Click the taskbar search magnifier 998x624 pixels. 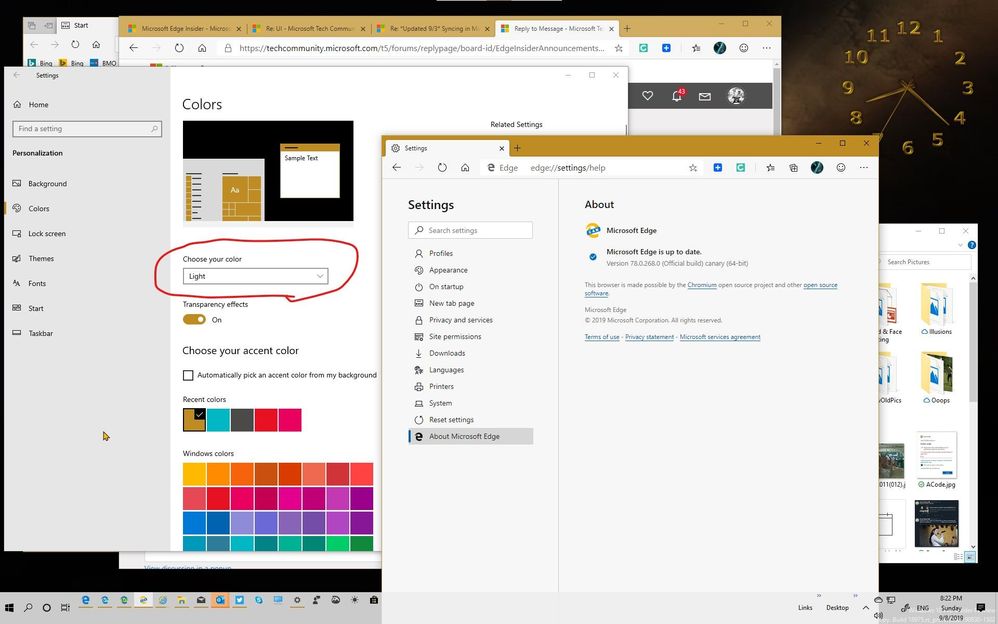[x=28, y=607]
